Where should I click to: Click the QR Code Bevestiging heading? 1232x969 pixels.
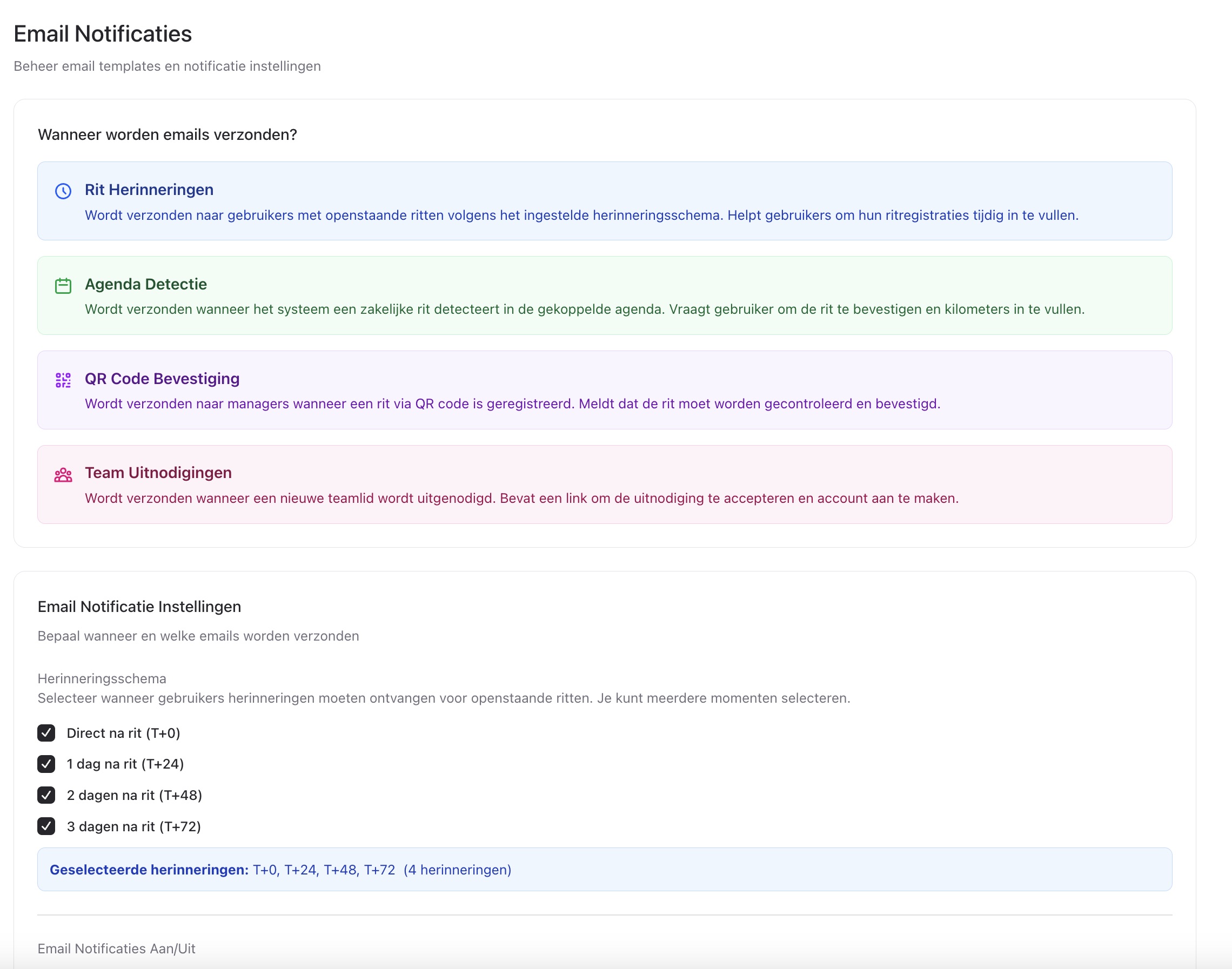pos(162,379)
